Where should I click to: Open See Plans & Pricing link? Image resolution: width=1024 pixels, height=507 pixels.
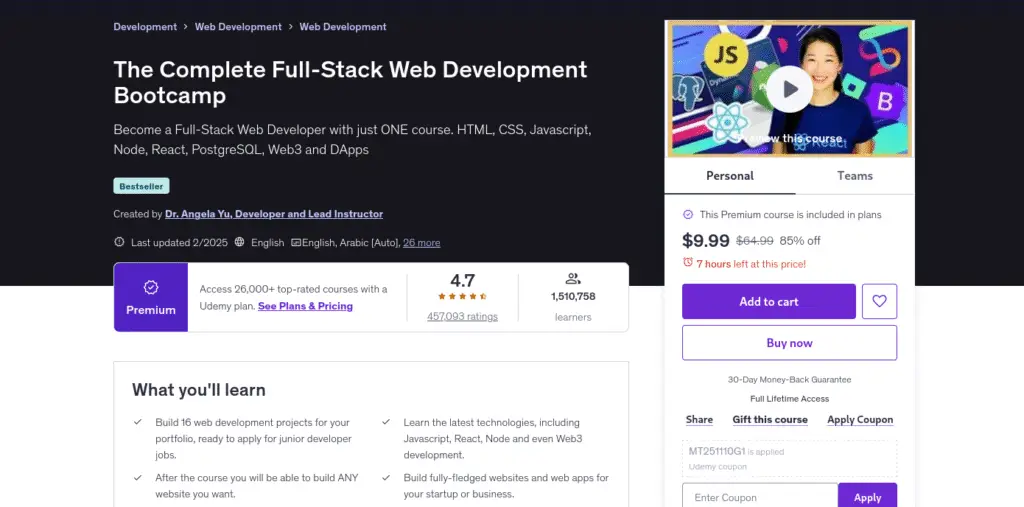tap(305, 306)
